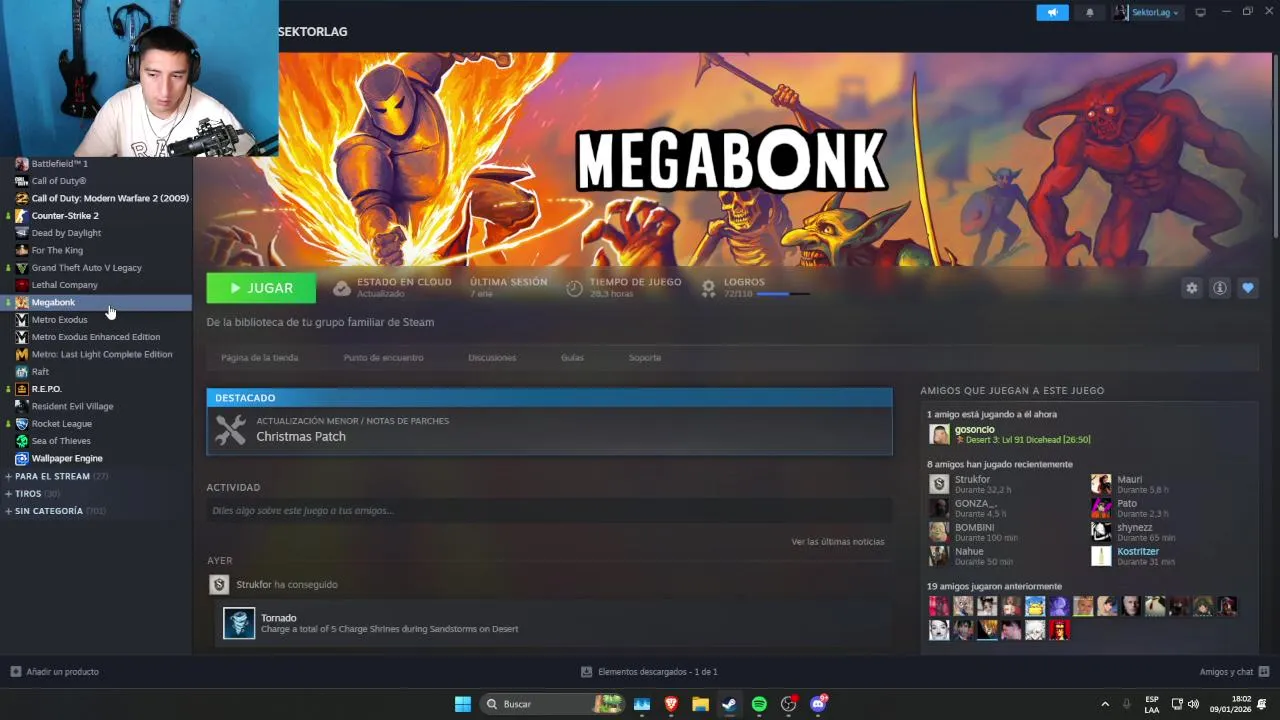
Task: Show hidden system tray icons chevron
Action: coord(1105,704)
